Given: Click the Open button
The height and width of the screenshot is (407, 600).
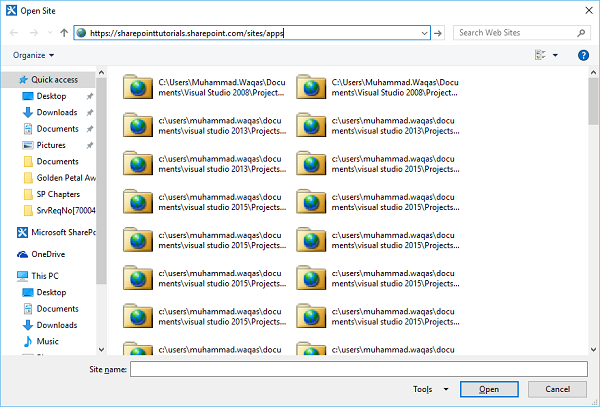Looking at the screenshot, I should (489, 389).
